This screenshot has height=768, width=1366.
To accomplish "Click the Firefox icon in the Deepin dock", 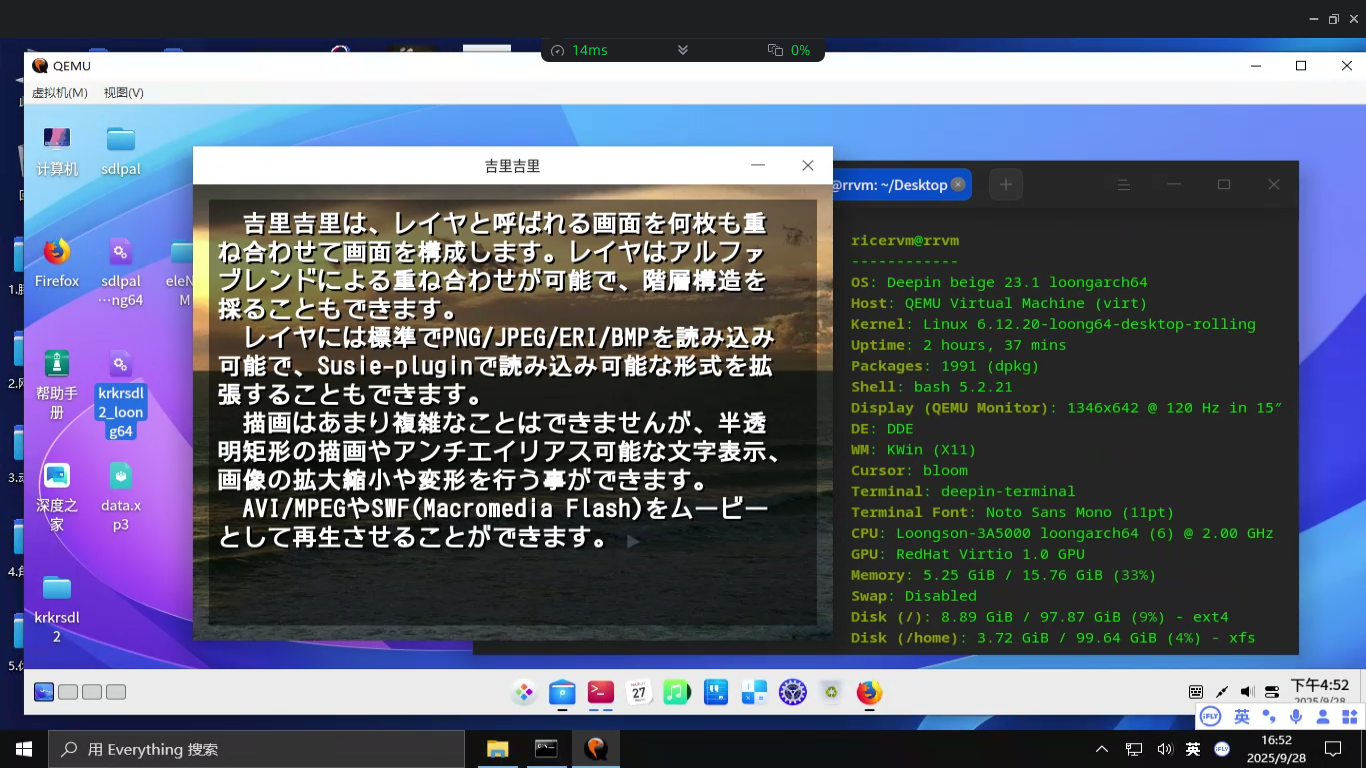I will [x=869, y=692].
